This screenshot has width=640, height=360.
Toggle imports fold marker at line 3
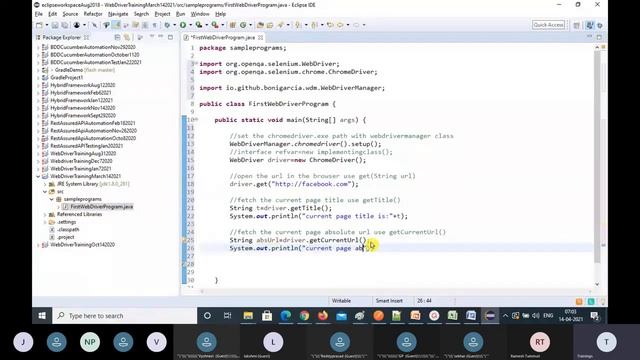coord(196,64)
